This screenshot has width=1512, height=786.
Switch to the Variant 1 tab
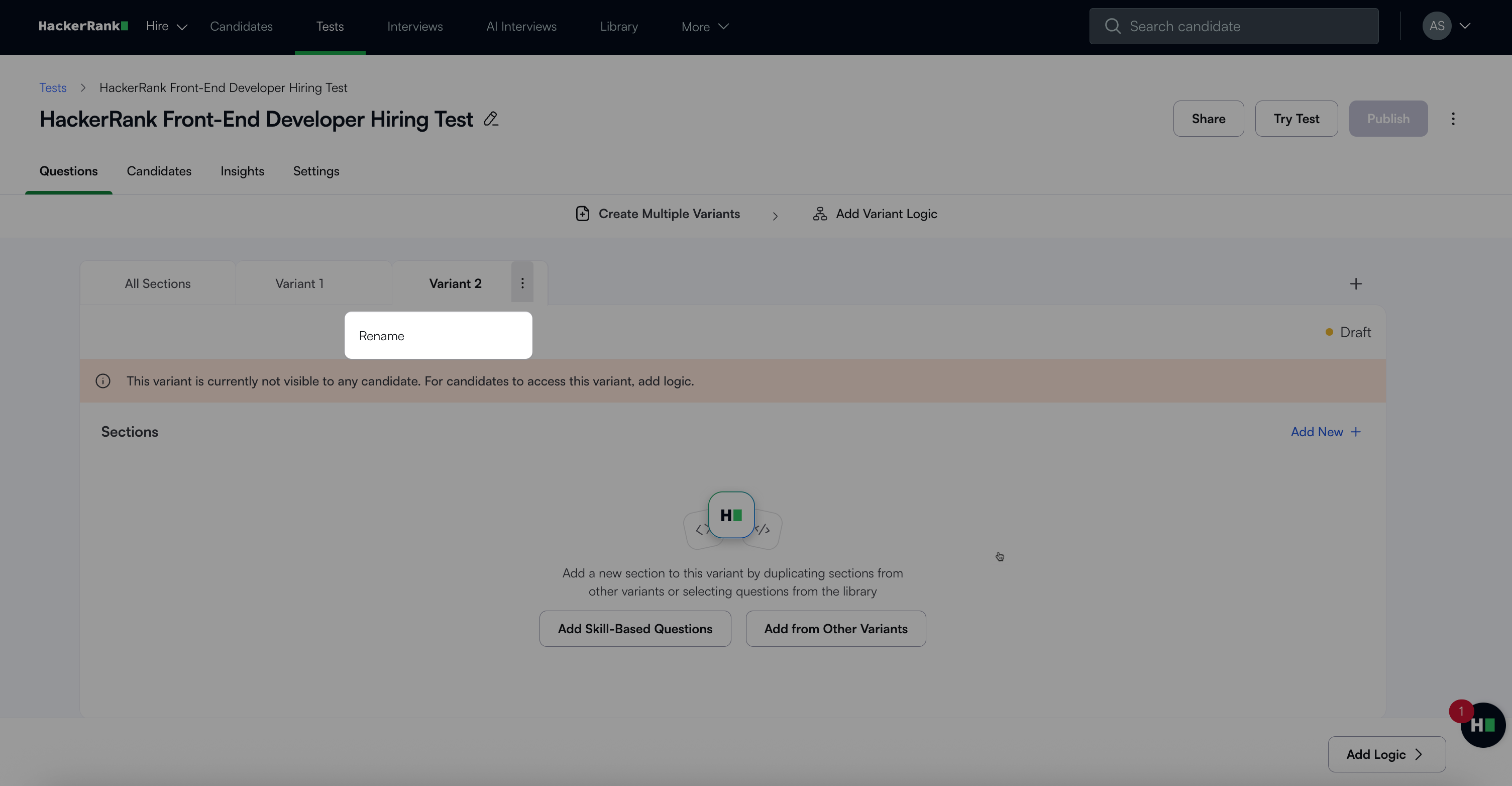[299, 284]
